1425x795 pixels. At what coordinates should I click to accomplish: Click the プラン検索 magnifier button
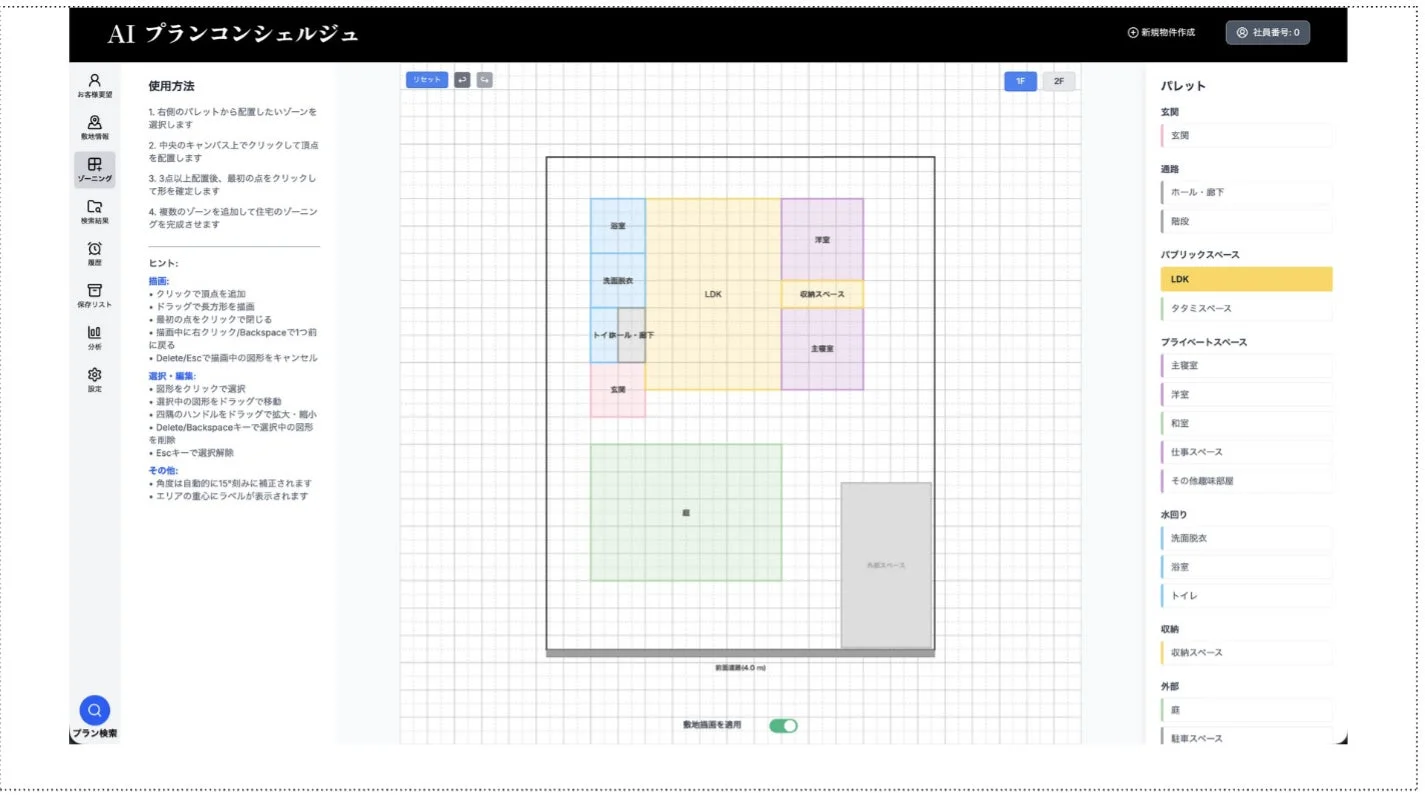pos(94,711)
